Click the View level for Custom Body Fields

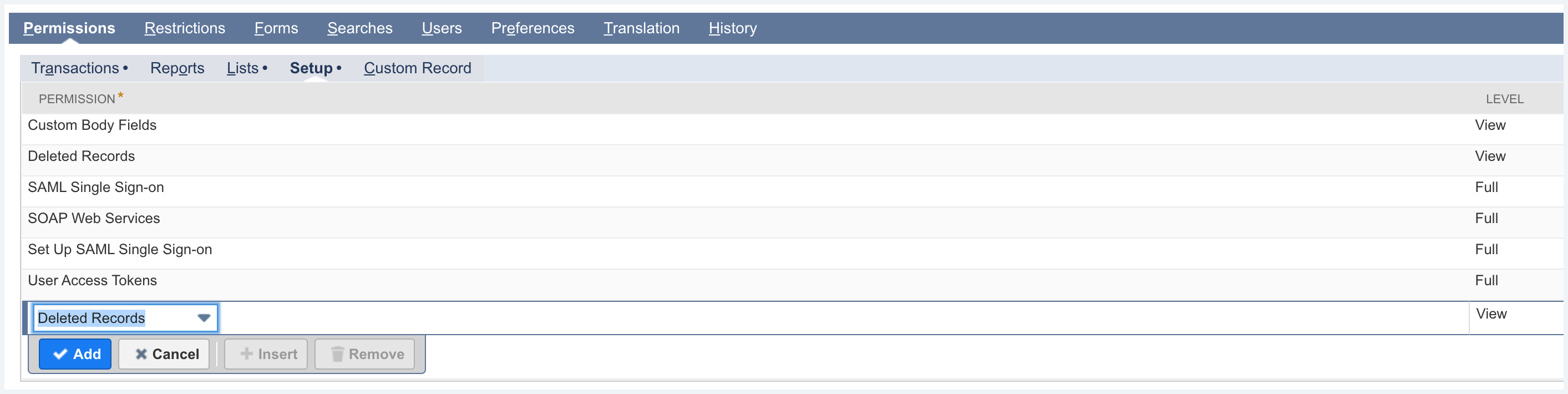click(x=1491, y=125)
